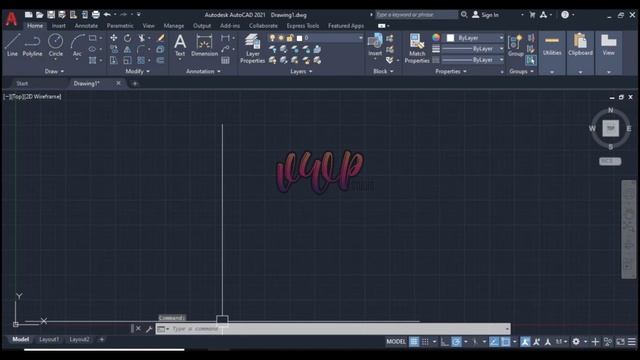The height and width of the screenshot is (360, 640).
Task: Click the command line input field
Action: pos(333,329)
